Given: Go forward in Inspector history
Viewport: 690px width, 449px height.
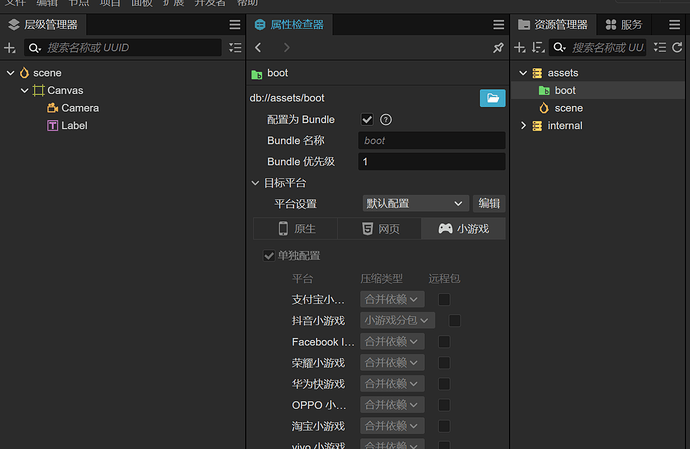Looking at the screenshot, I should 286,47.
